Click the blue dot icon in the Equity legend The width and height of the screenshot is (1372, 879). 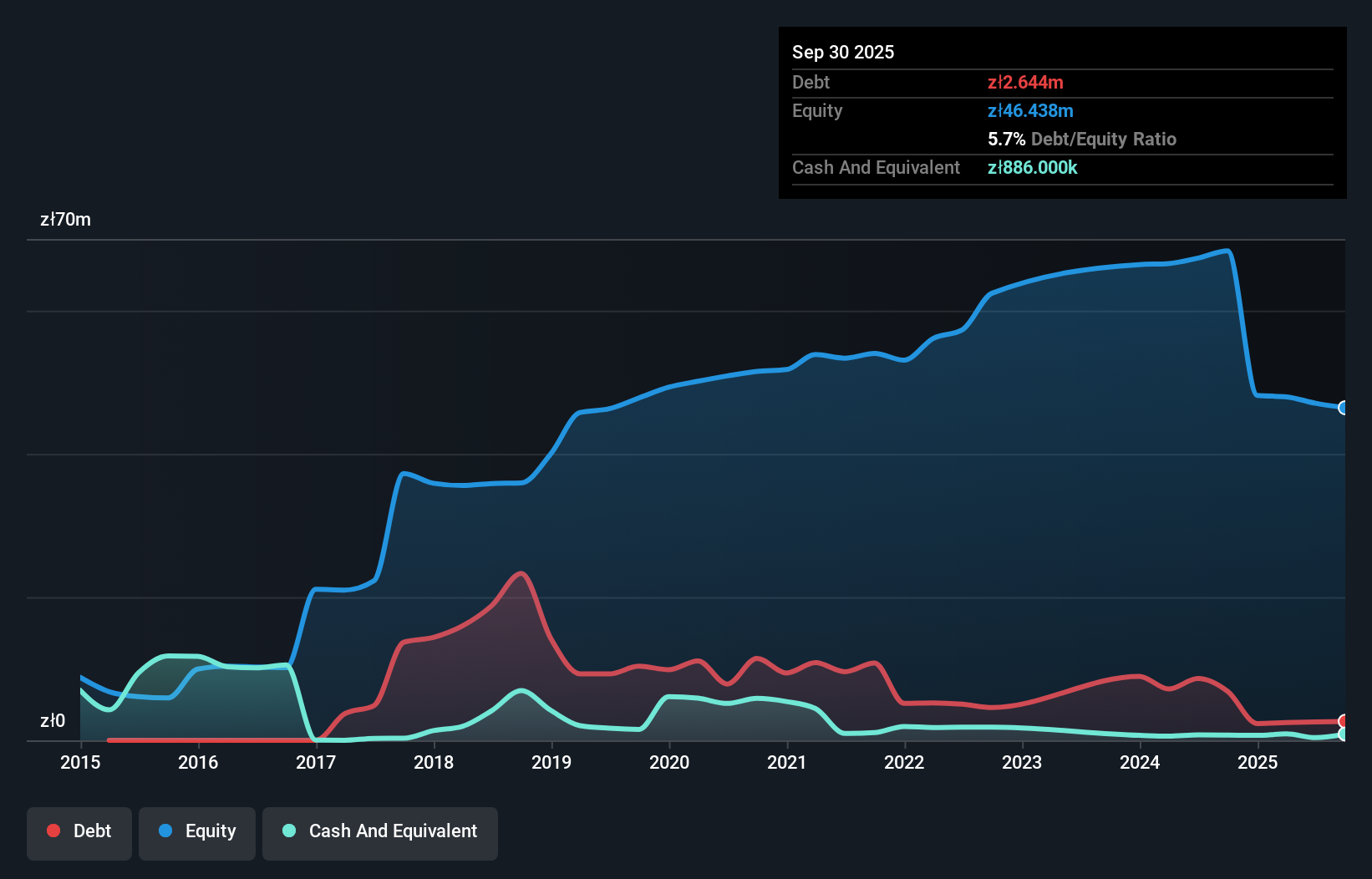(x=166, y=831)
